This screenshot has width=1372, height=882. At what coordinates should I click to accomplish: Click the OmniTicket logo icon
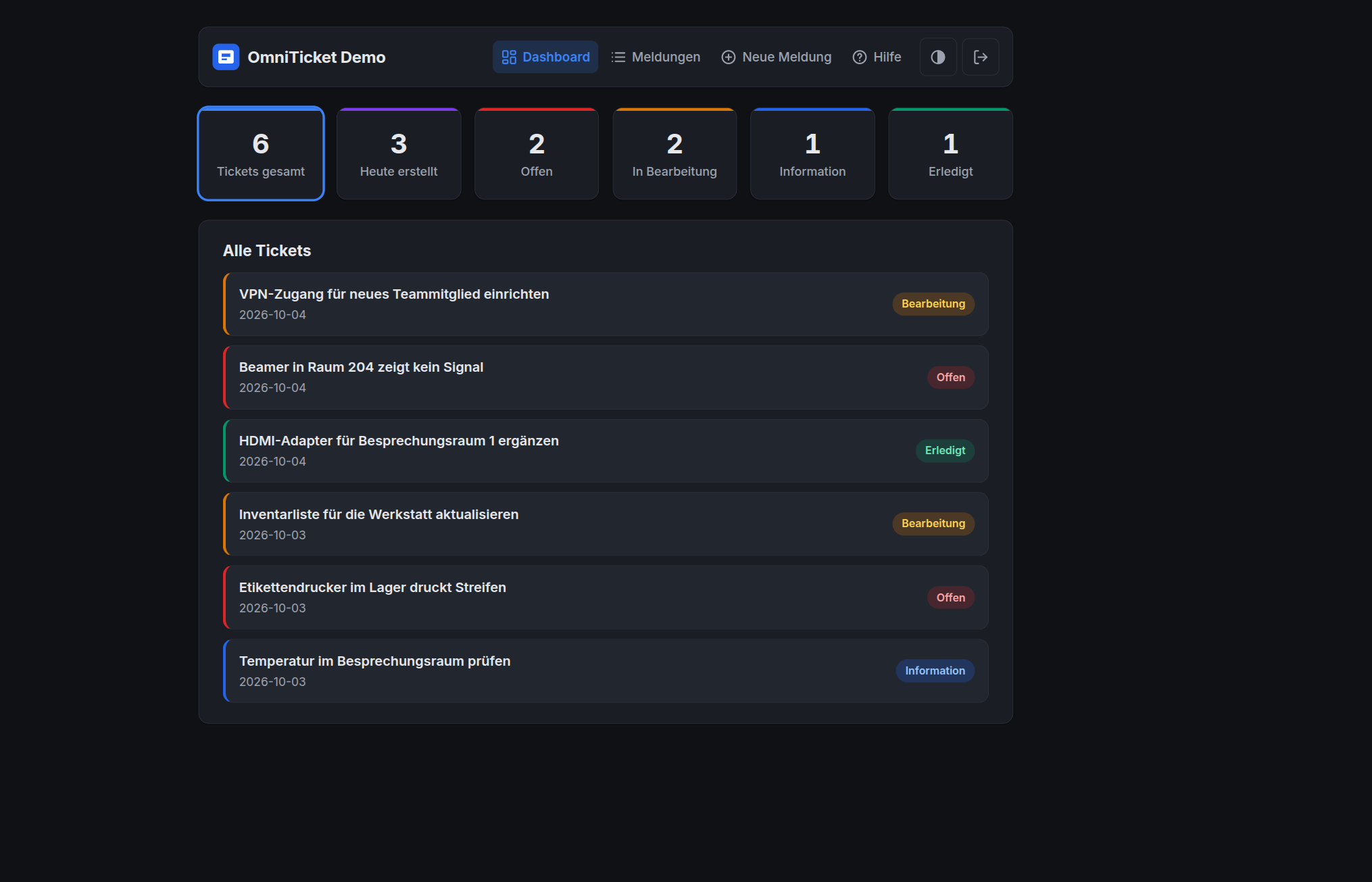(x=226, y=57)
